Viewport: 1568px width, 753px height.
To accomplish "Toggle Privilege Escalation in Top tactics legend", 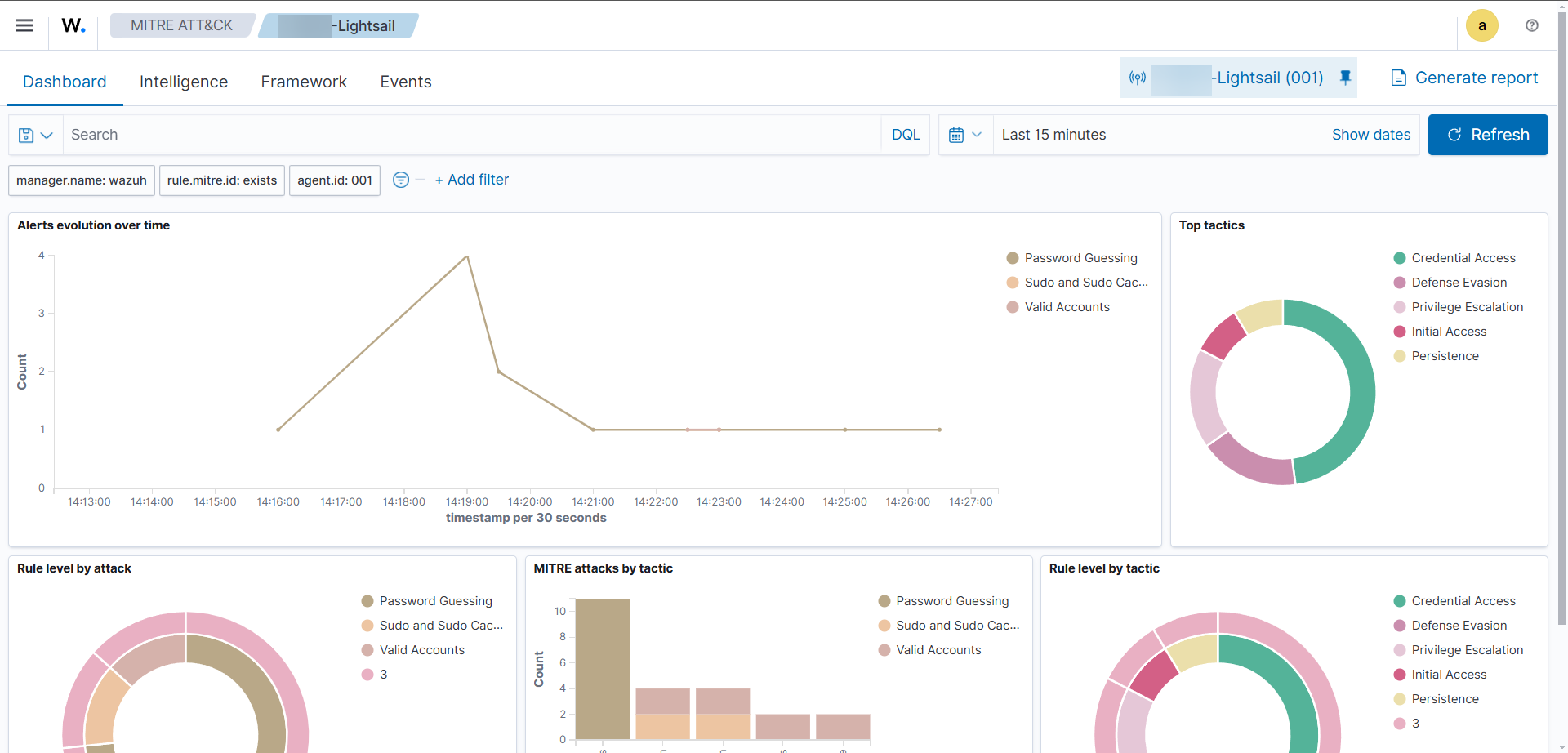I will (x=1459, y=307).
